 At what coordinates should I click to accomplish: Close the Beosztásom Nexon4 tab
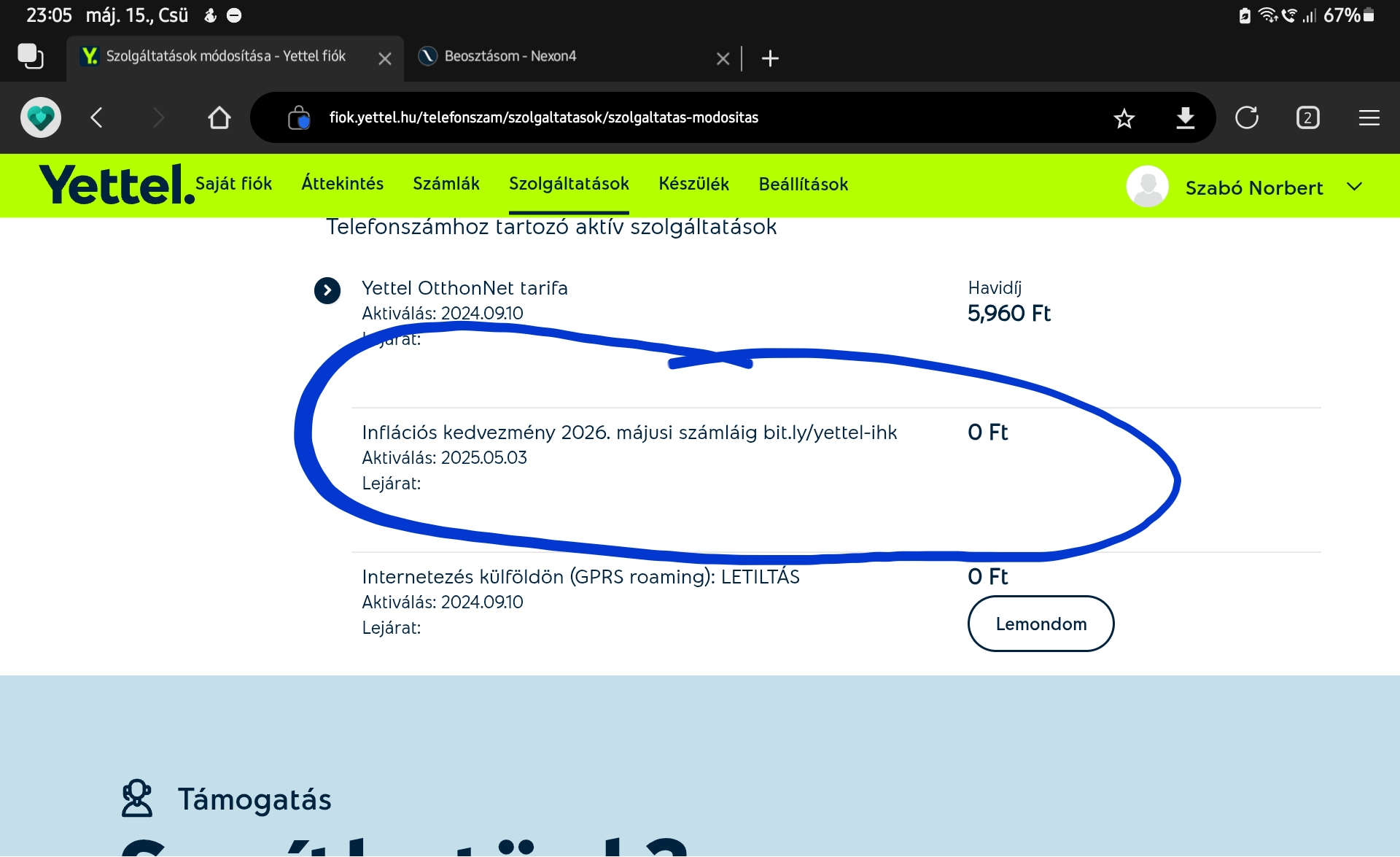723,58
